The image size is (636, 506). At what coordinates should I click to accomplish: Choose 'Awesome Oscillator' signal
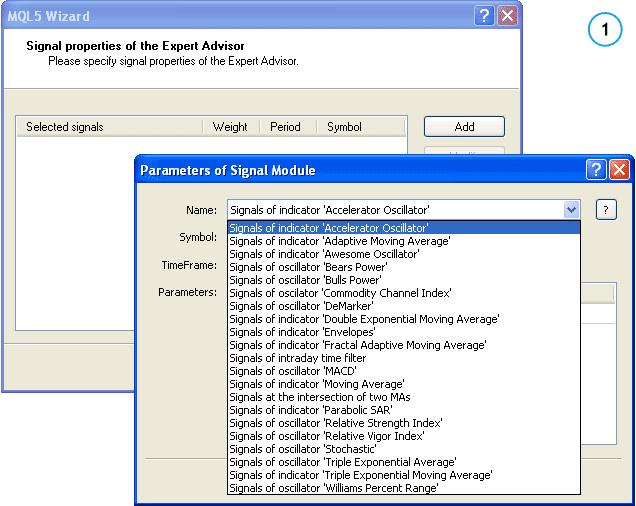pyautogui.click(x=404, y=254)
